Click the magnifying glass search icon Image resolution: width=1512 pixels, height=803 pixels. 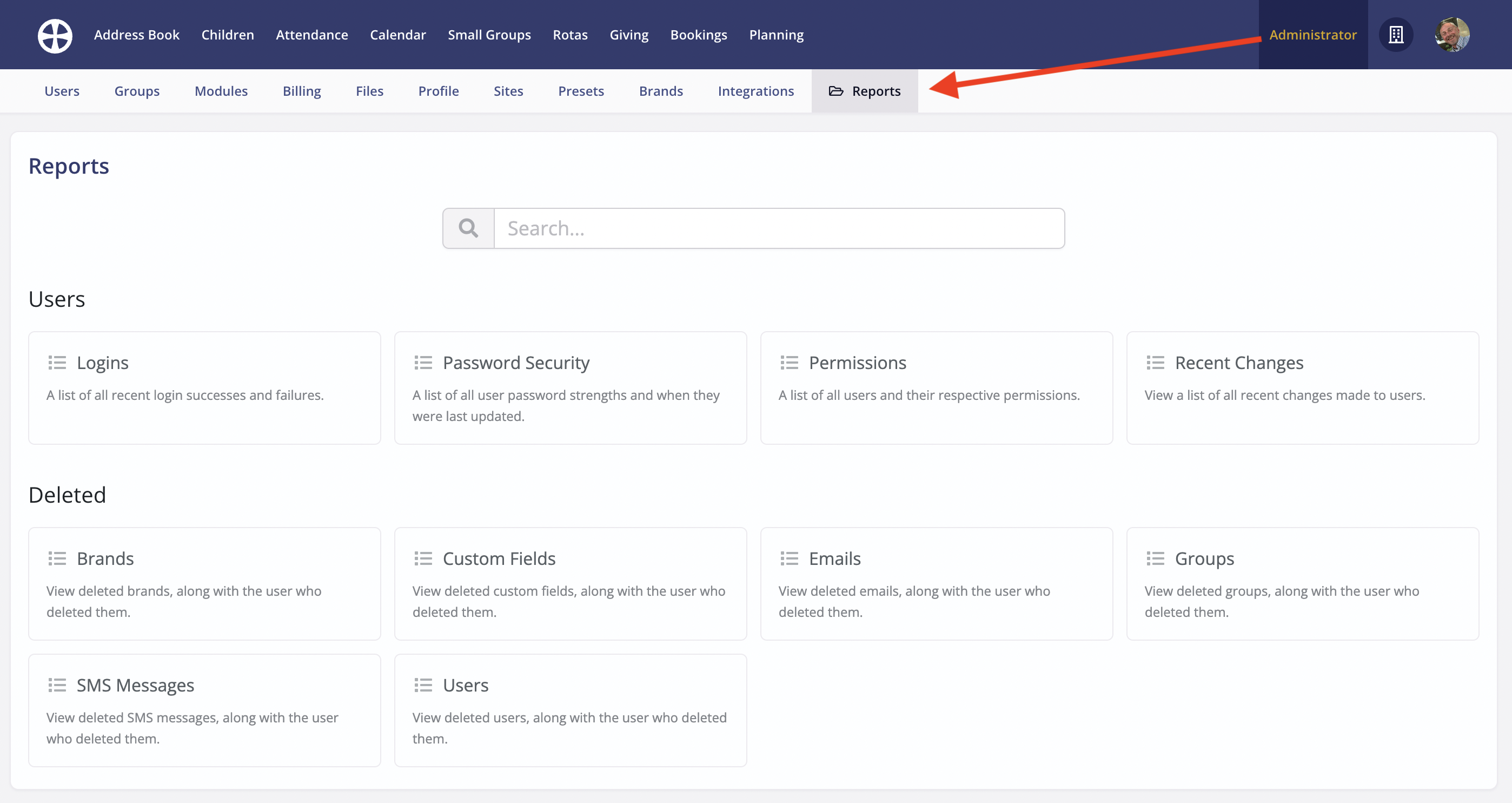(468, 228)
